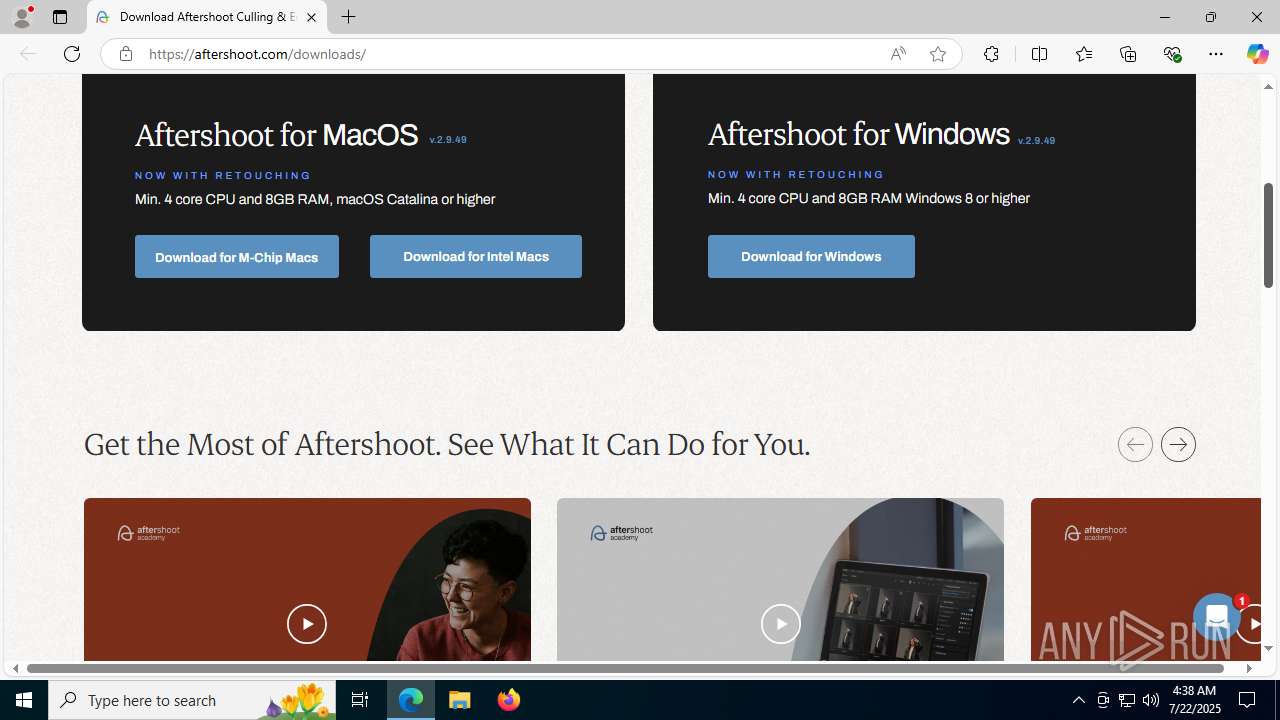Open the network icon in tray
The height and width of the screenshot is (720, 1280).
tap(1127, 700)
